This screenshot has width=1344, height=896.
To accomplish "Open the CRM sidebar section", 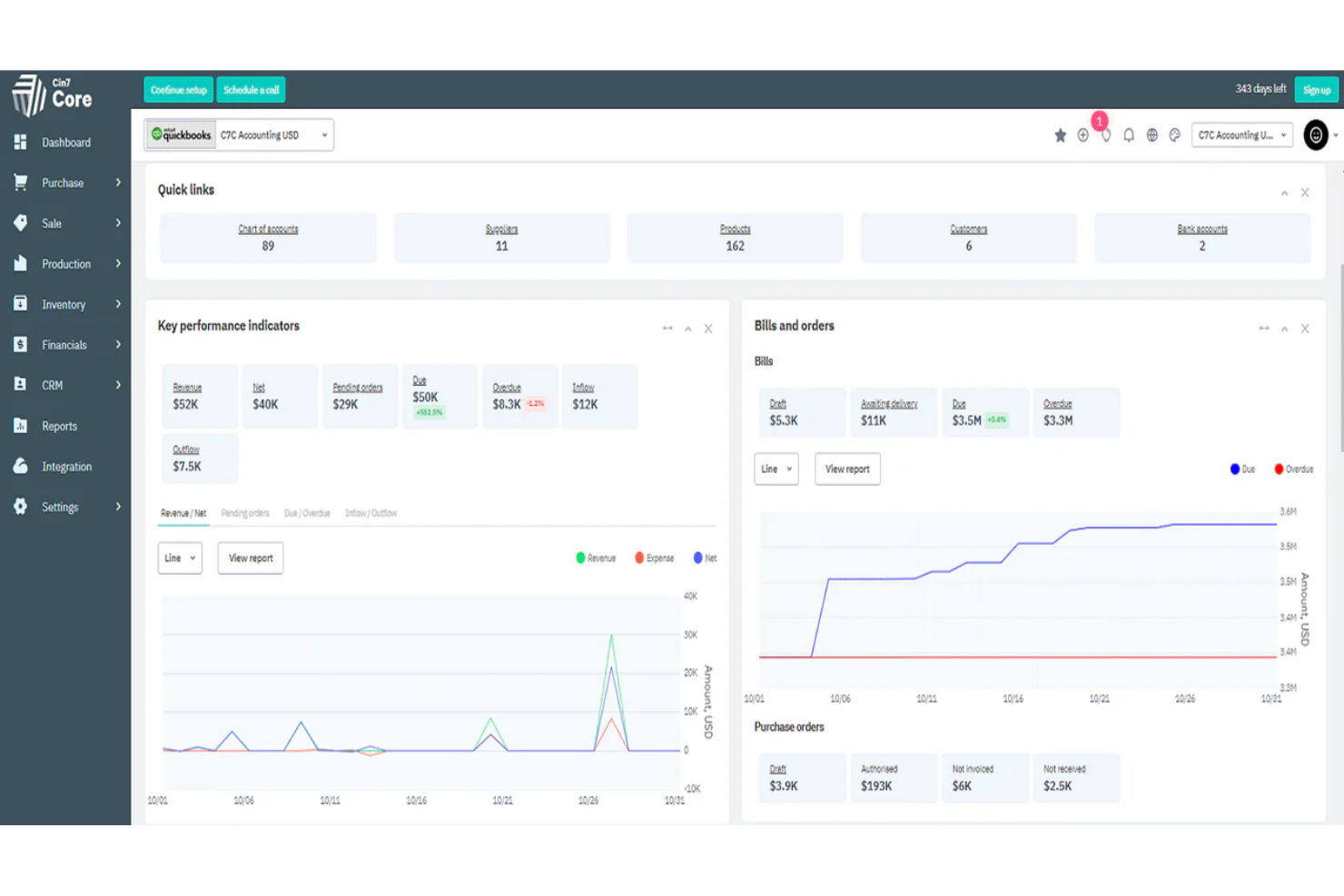I will [52, 384].
